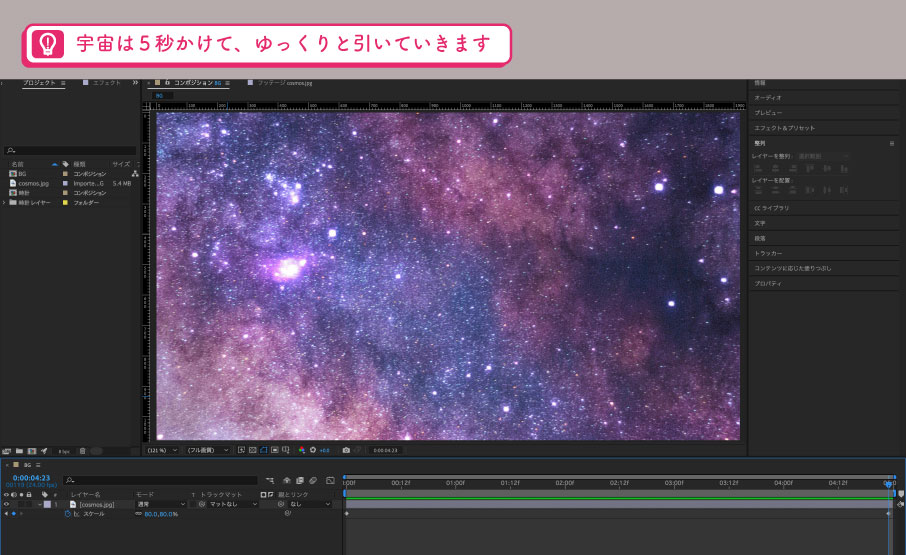906x555 pixels.
Task: Click the exposure value +0.0
Action: (324, 450)
